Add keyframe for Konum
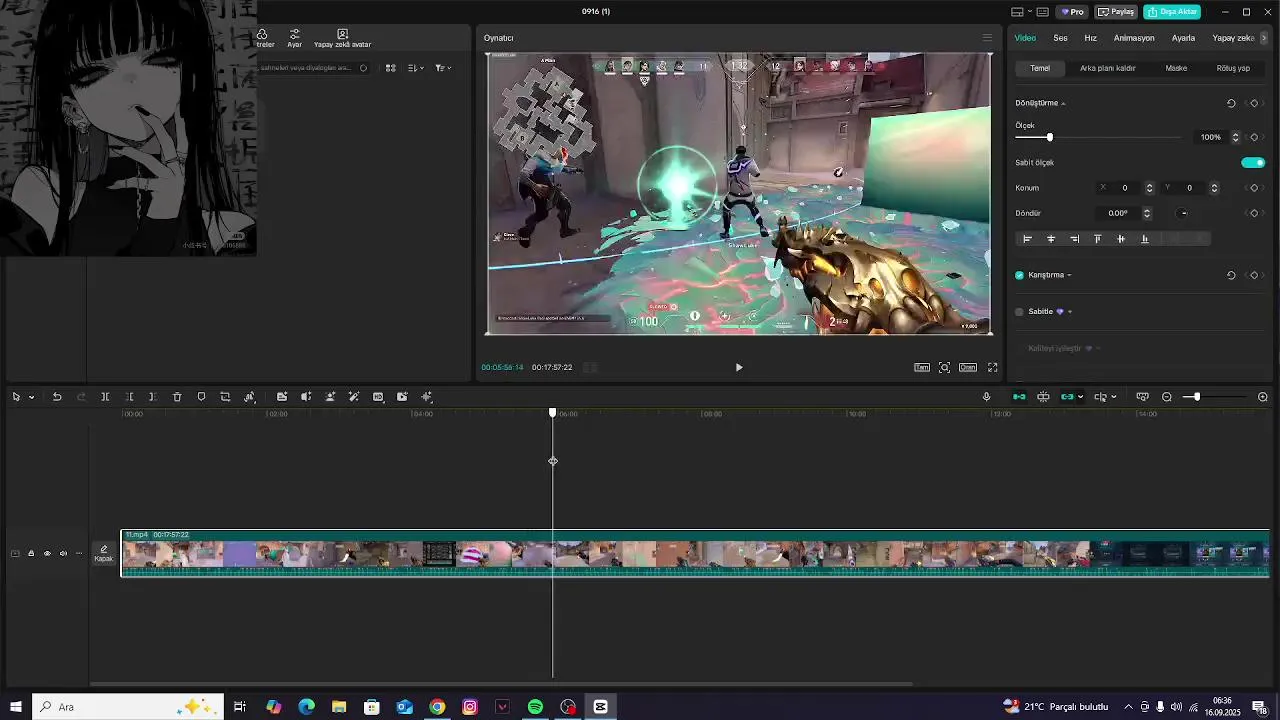Viewport: 1280px width, 720px height. coord(1254,188)
